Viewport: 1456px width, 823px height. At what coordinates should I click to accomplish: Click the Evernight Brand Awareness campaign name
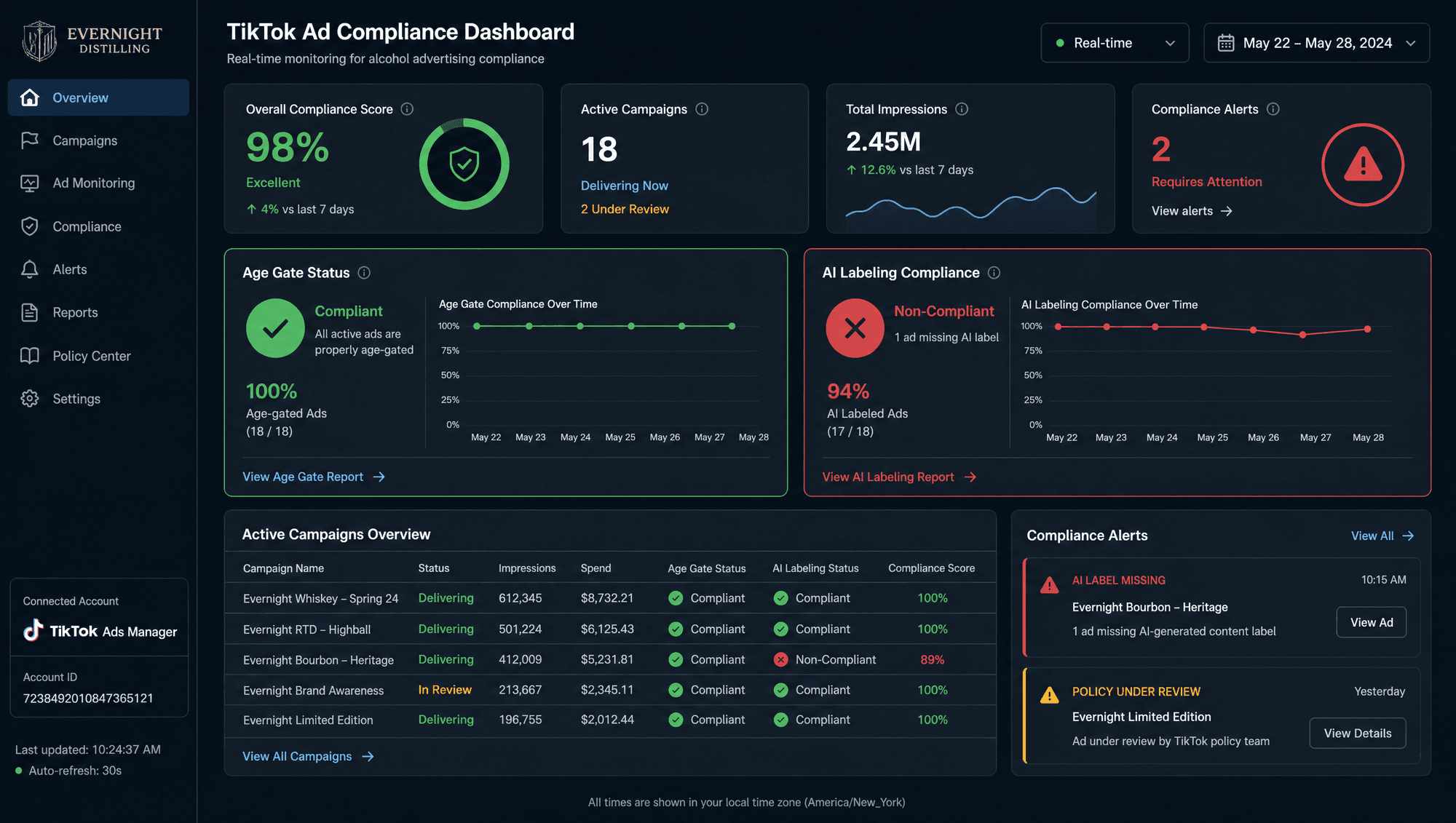313,691
